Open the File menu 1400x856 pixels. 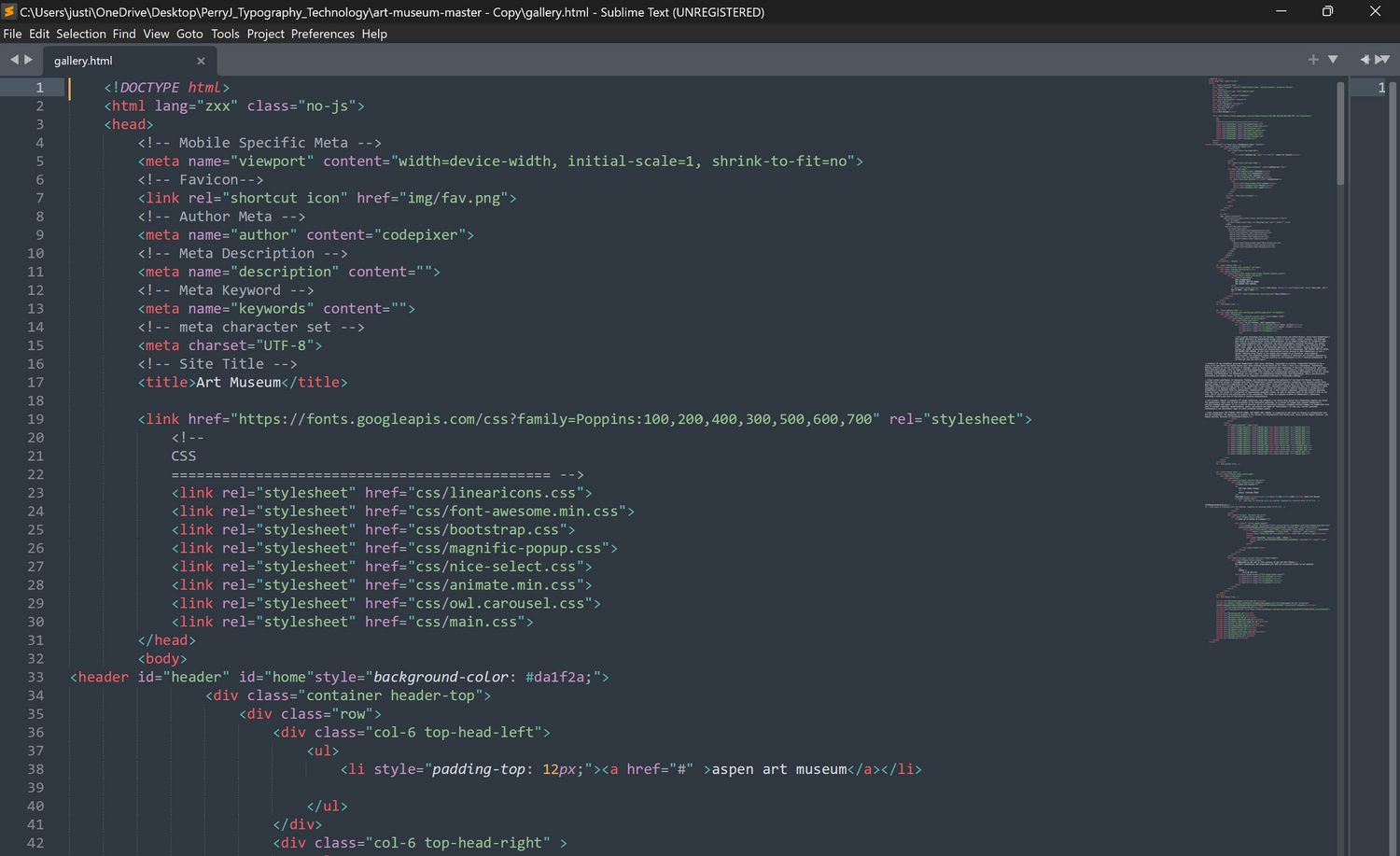pyautogui.click(x=12, y=34)
